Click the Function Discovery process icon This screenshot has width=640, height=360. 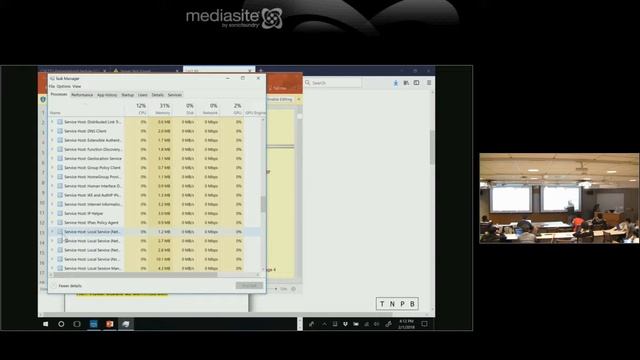point(60,149)
